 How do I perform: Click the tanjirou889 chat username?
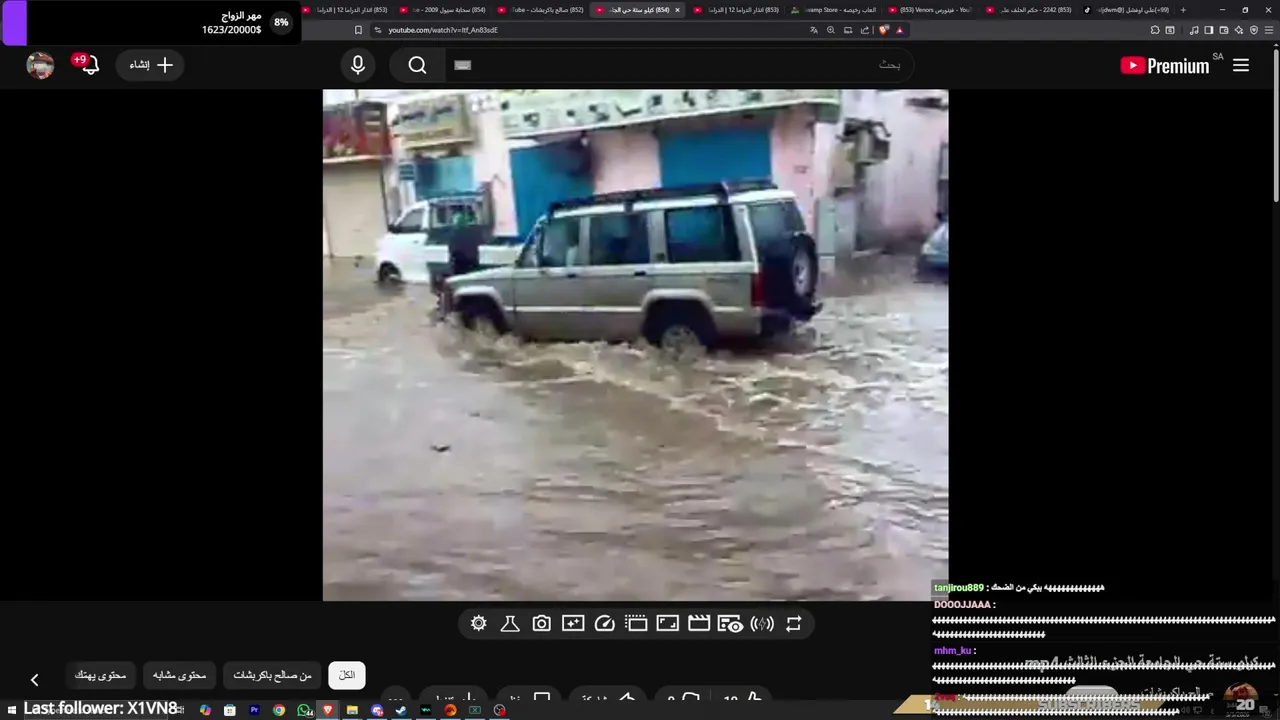tap(958, 587)
